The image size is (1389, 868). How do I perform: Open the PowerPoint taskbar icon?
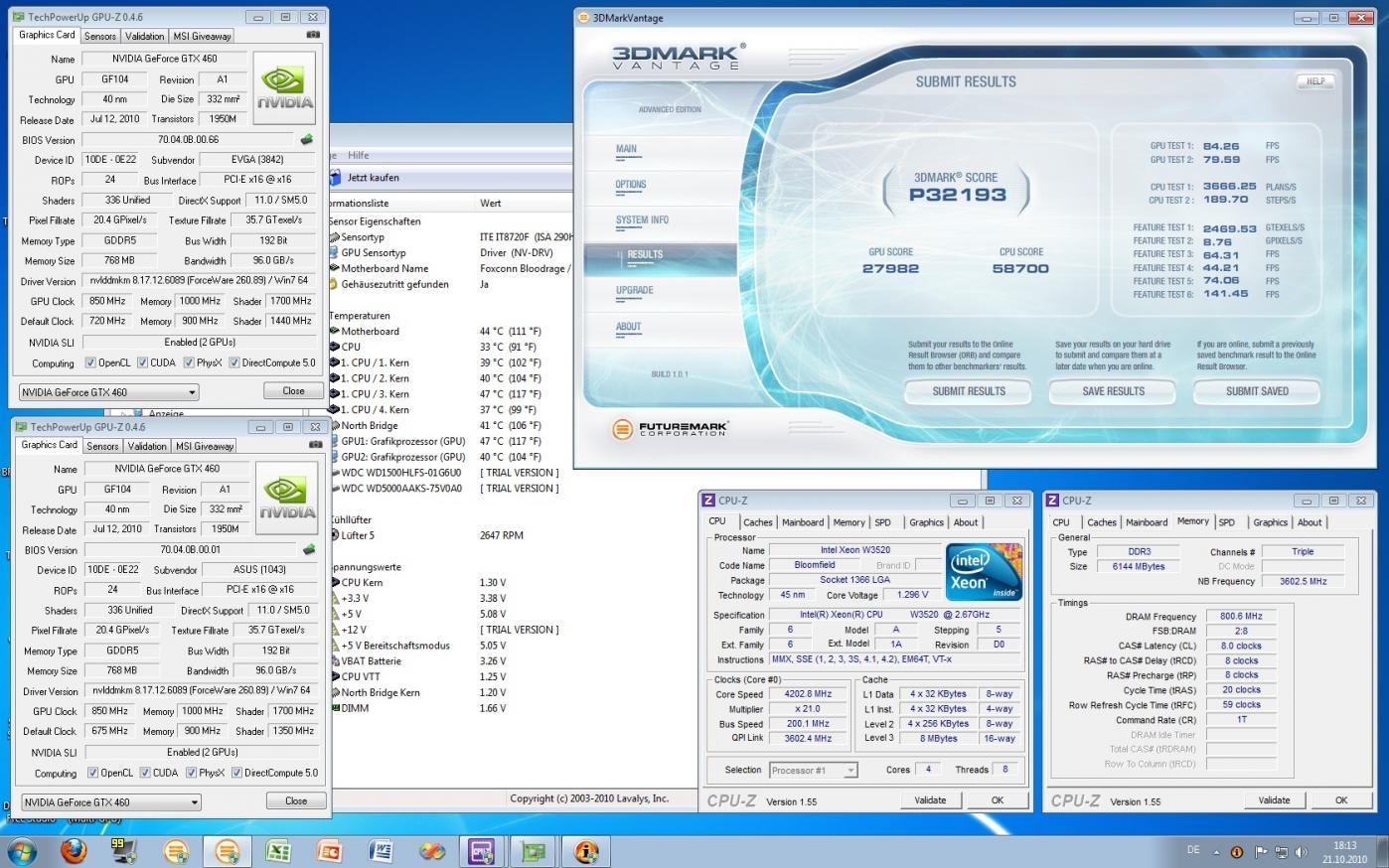point(329,851)
